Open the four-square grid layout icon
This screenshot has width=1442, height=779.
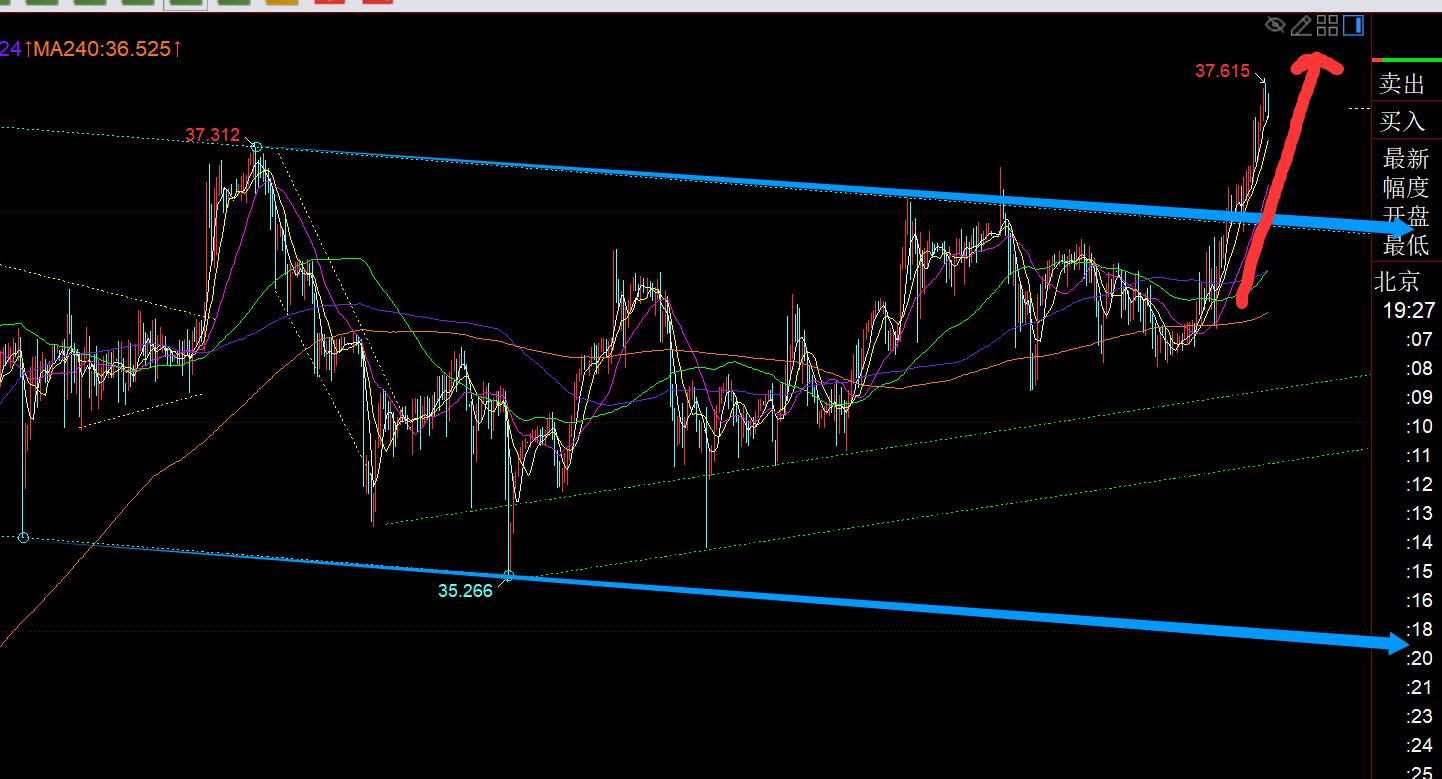tap(1327, 26)
